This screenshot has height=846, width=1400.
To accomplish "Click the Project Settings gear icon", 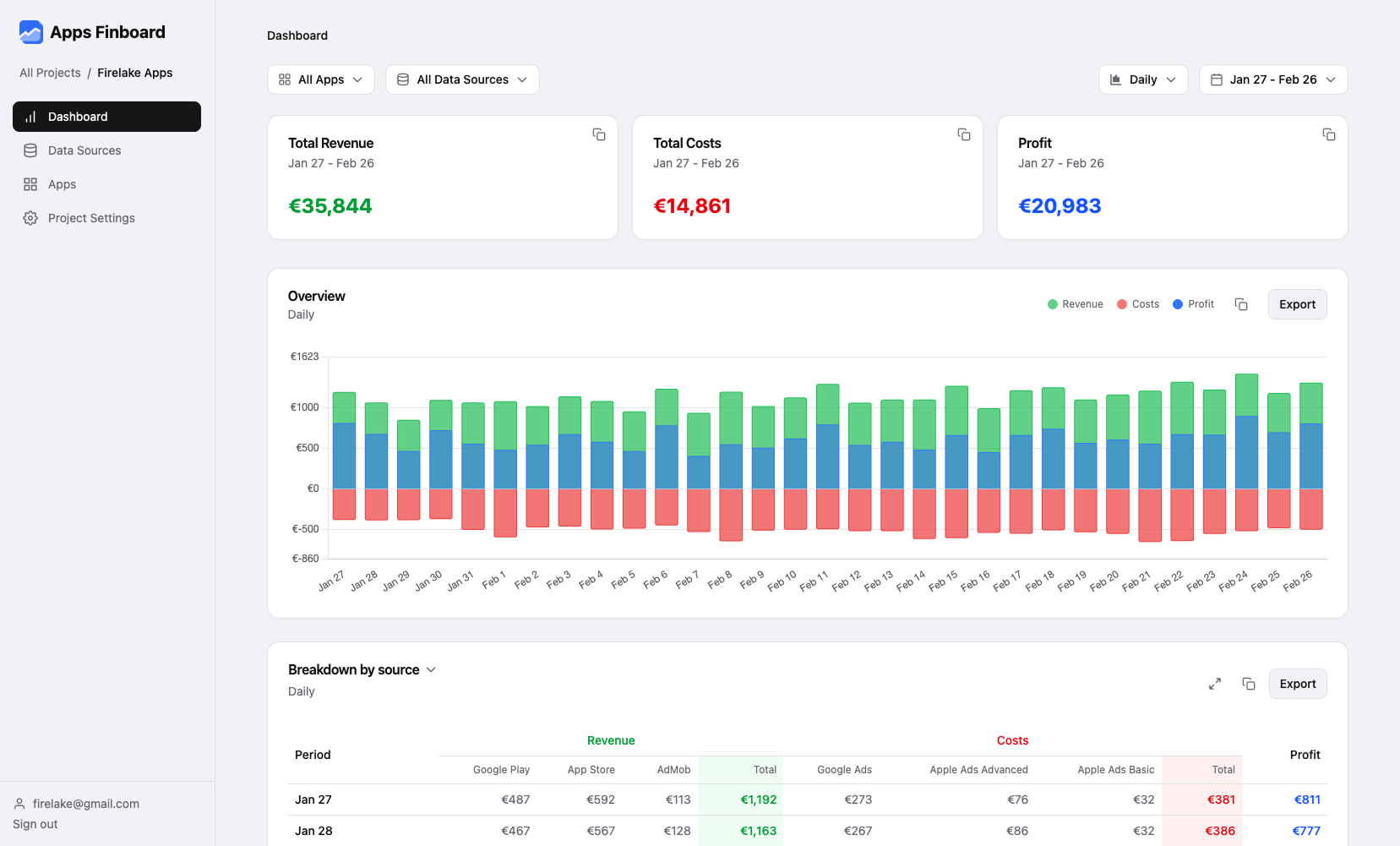I will coord(30,218).
